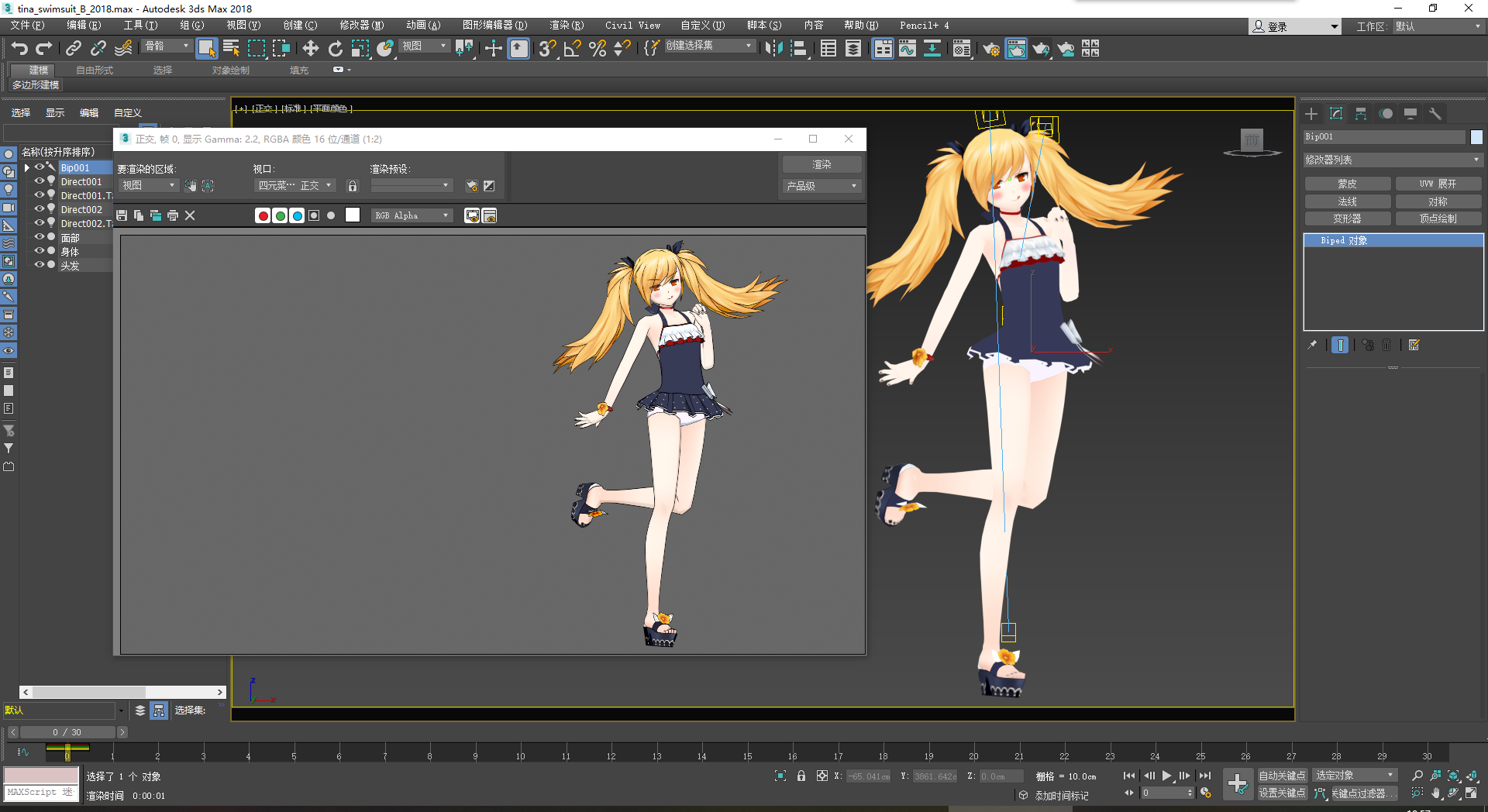1488x812 pixels.
Task: Open the 文件(F) menu
Action: pyautogui.click(x=28, y=26)
